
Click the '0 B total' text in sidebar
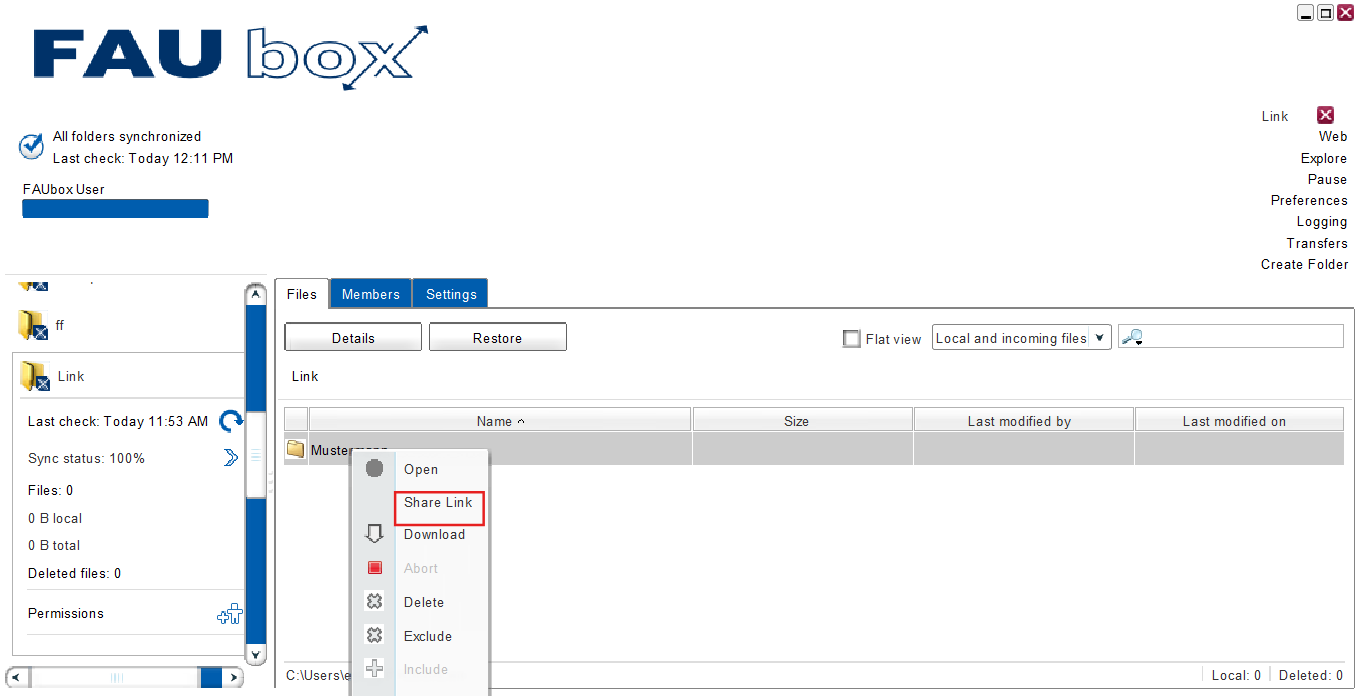54,545
